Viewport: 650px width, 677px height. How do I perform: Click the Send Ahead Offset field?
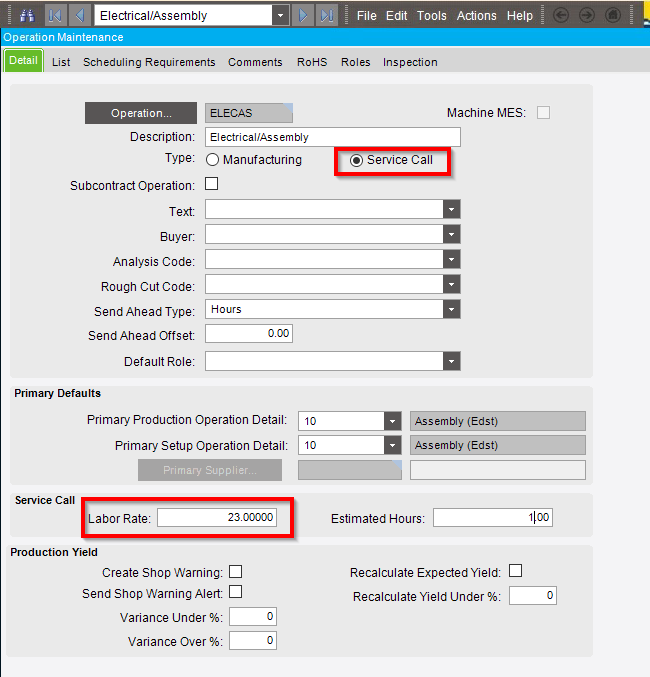click(x=249, y=334)
